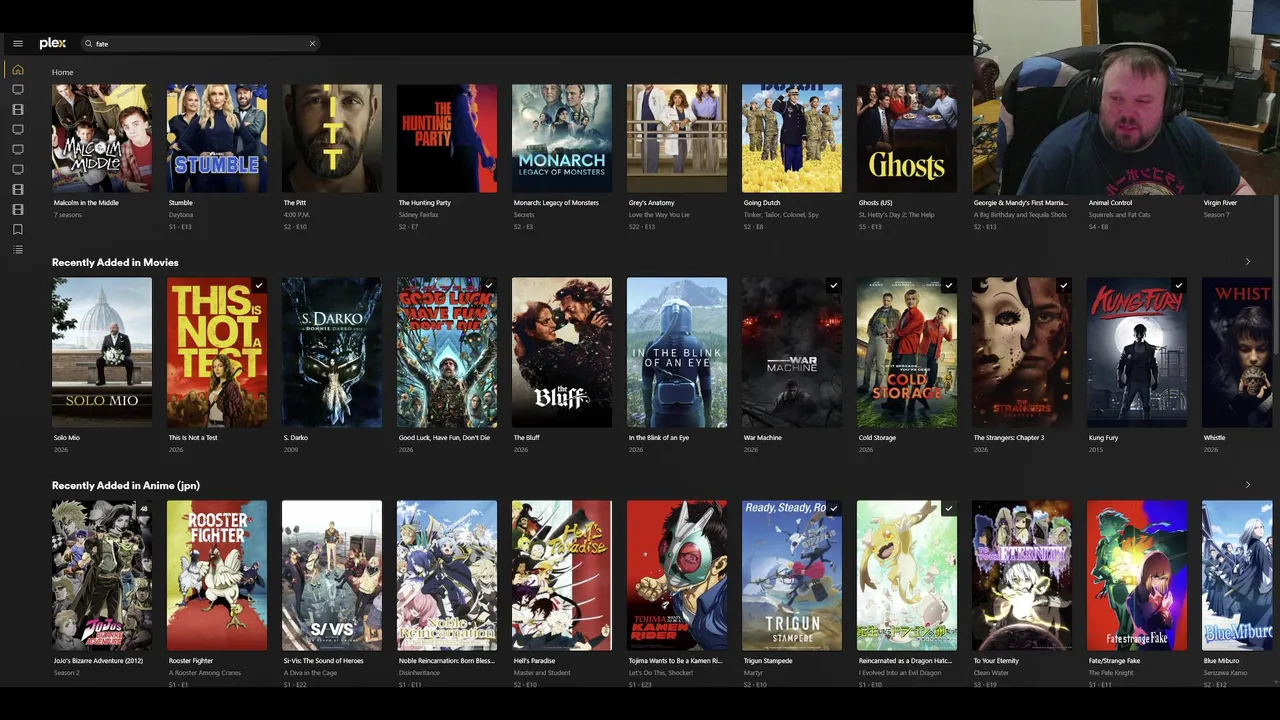The height and width of the screenshot is (720, 1280).
Task: Open the Watchlist bookmark icon in sidebar
Action: (18, 229)
